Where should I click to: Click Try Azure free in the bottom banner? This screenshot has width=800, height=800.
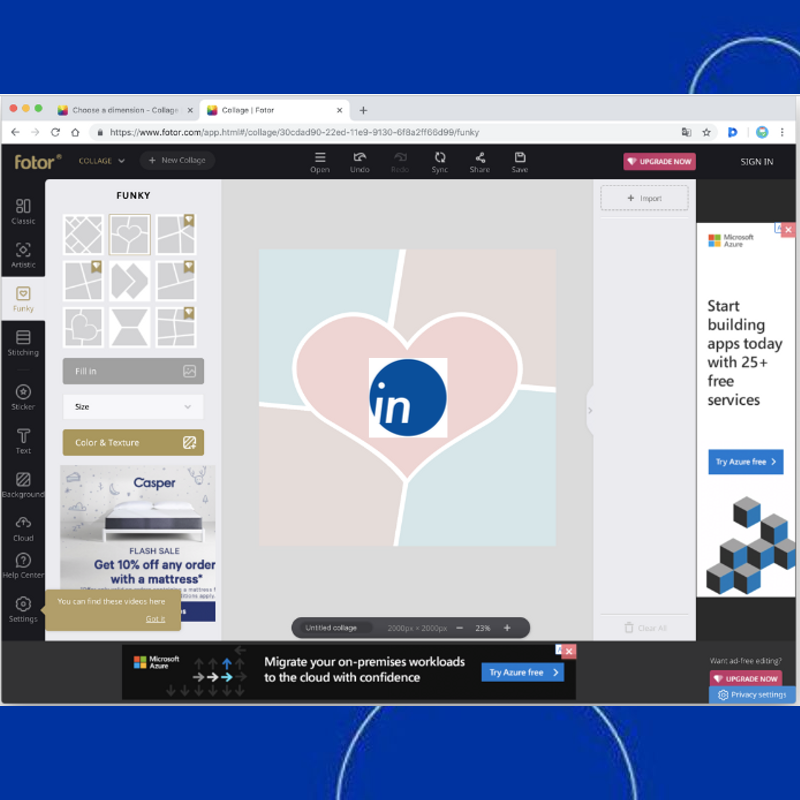click(x=522, y=672)
